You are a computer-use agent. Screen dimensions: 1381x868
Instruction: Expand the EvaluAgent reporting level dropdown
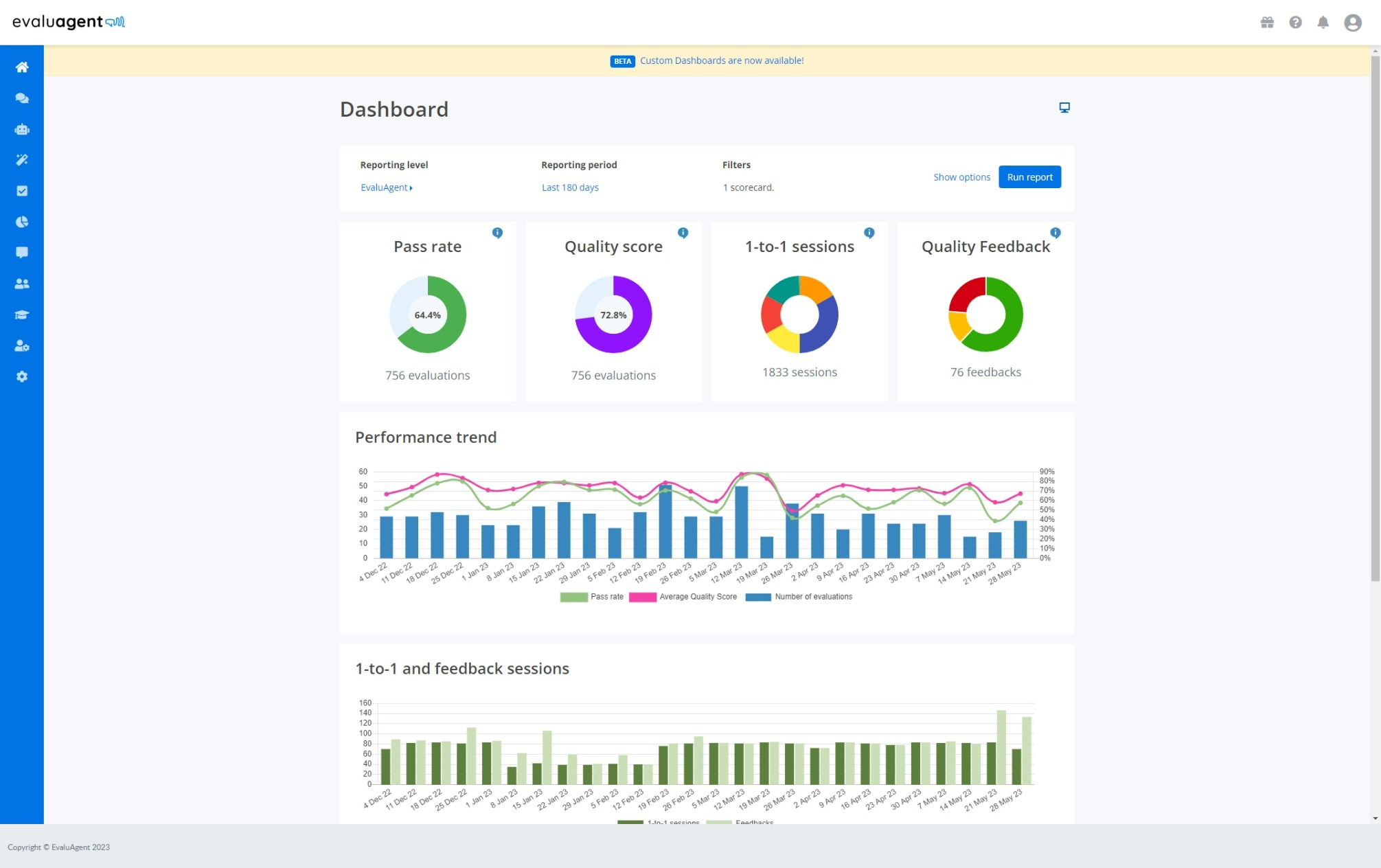(x=387, y=187)
